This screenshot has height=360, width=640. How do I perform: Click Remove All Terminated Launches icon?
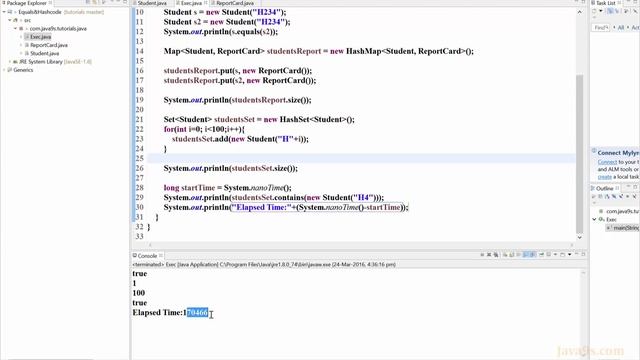496,255
